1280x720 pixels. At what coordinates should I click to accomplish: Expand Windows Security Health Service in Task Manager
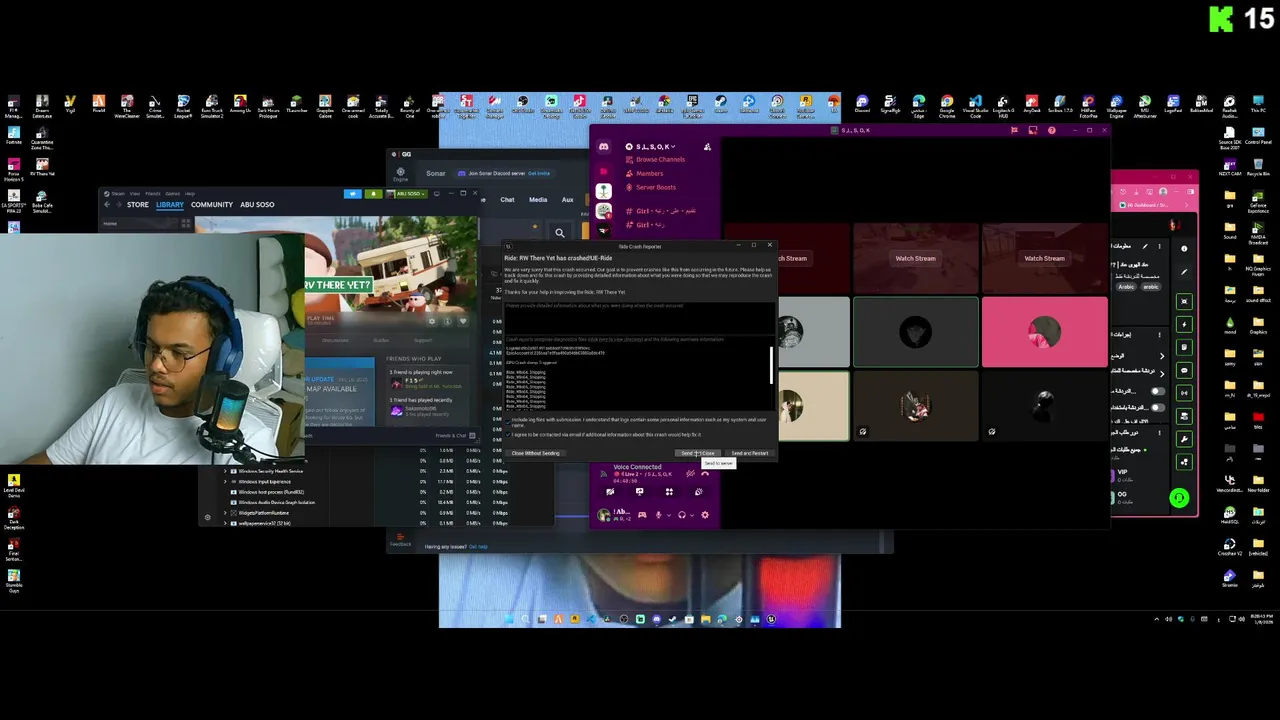(225, 471)
